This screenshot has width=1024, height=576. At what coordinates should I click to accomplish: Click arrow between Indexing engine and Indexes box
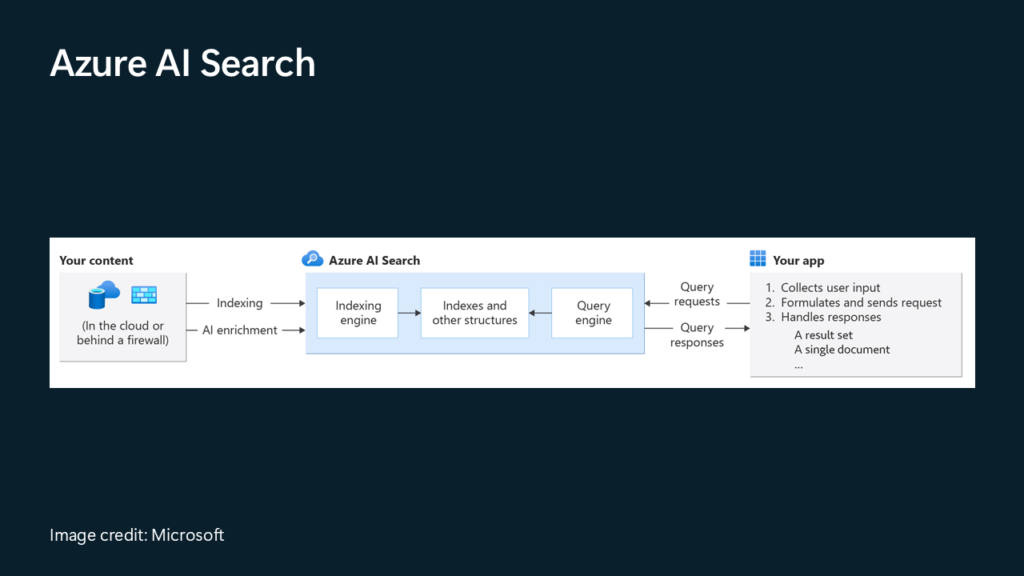(409, 313)
